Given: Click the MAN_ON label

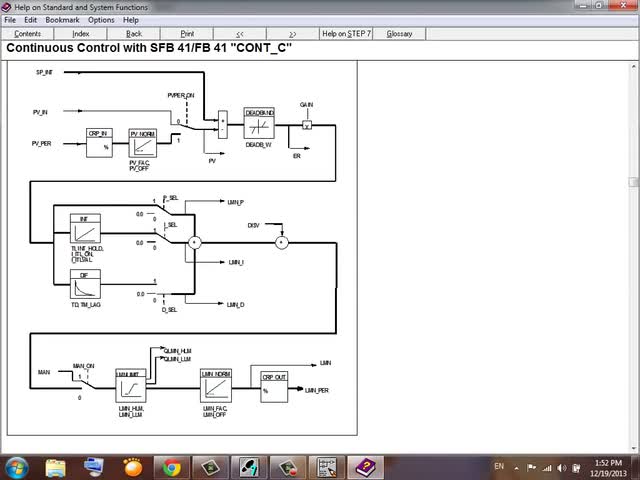Looking at the screenshot, I should click(x=84, y=366).
